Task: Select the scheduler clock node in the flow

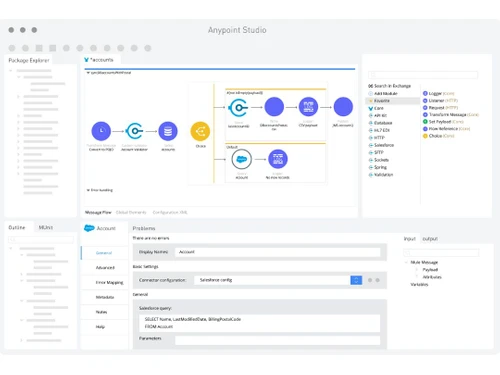Action: 101,131
